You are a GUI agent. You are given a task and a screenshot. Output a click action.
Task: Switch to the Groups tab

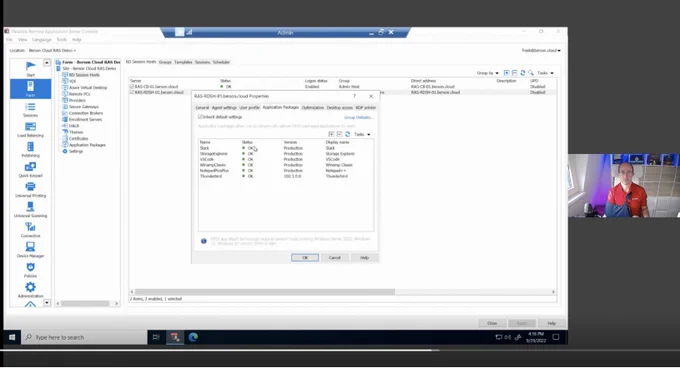[x=165, y=62]
